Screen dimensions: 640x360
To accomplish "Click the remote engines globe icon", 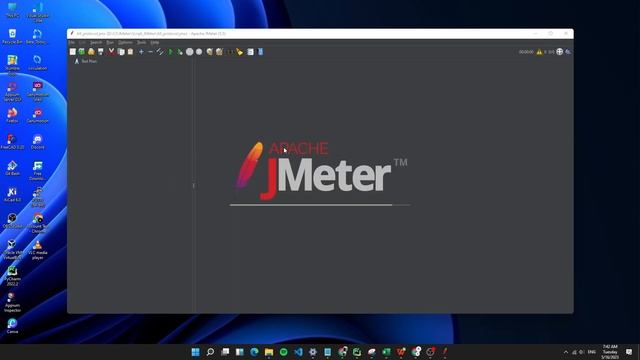I will point(560,52).
